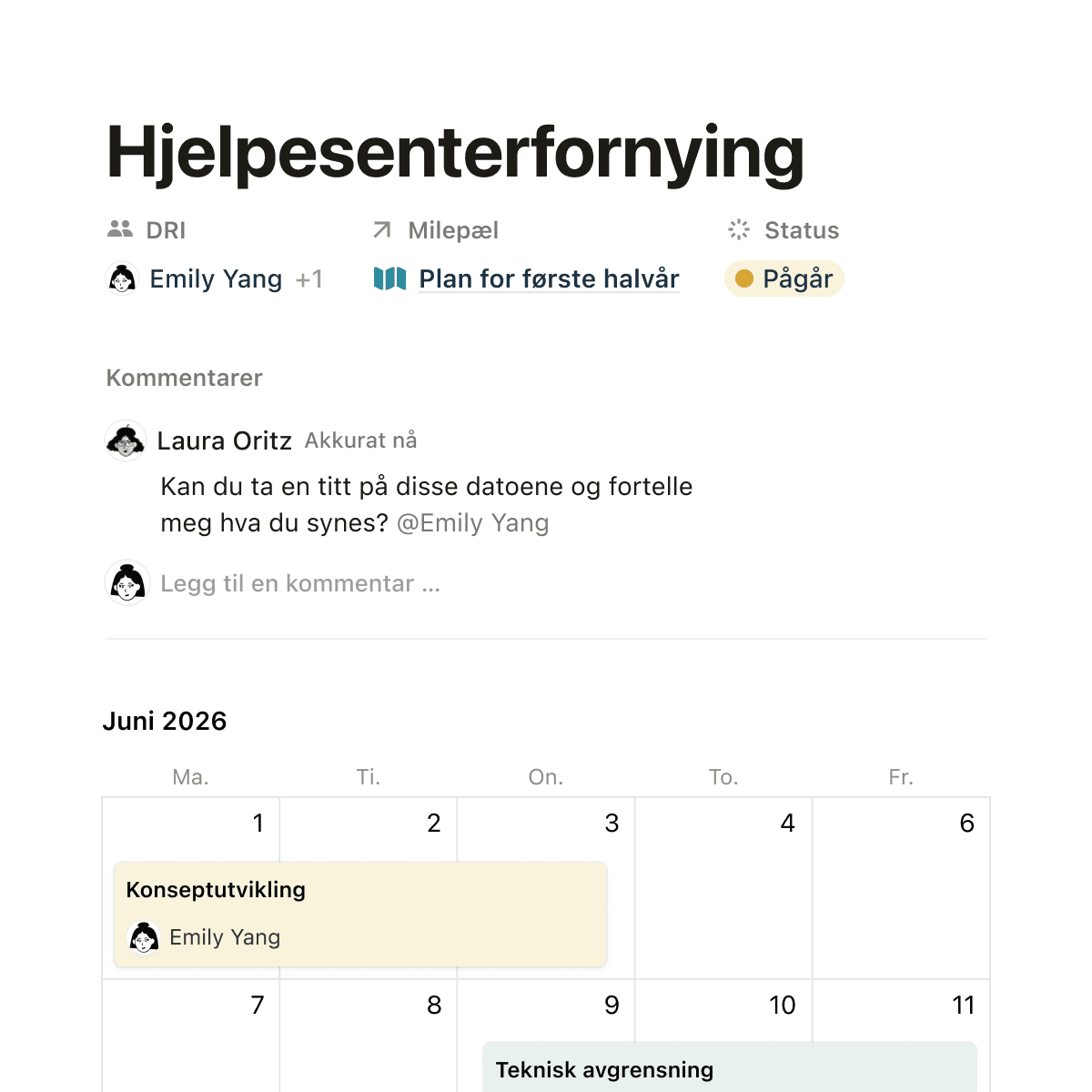The height and width of the screenshot is (1092, 1092).
Task: Click Emily Yang's avatar in DRI field
Action: pyautogui.click(x=122, y=278)
